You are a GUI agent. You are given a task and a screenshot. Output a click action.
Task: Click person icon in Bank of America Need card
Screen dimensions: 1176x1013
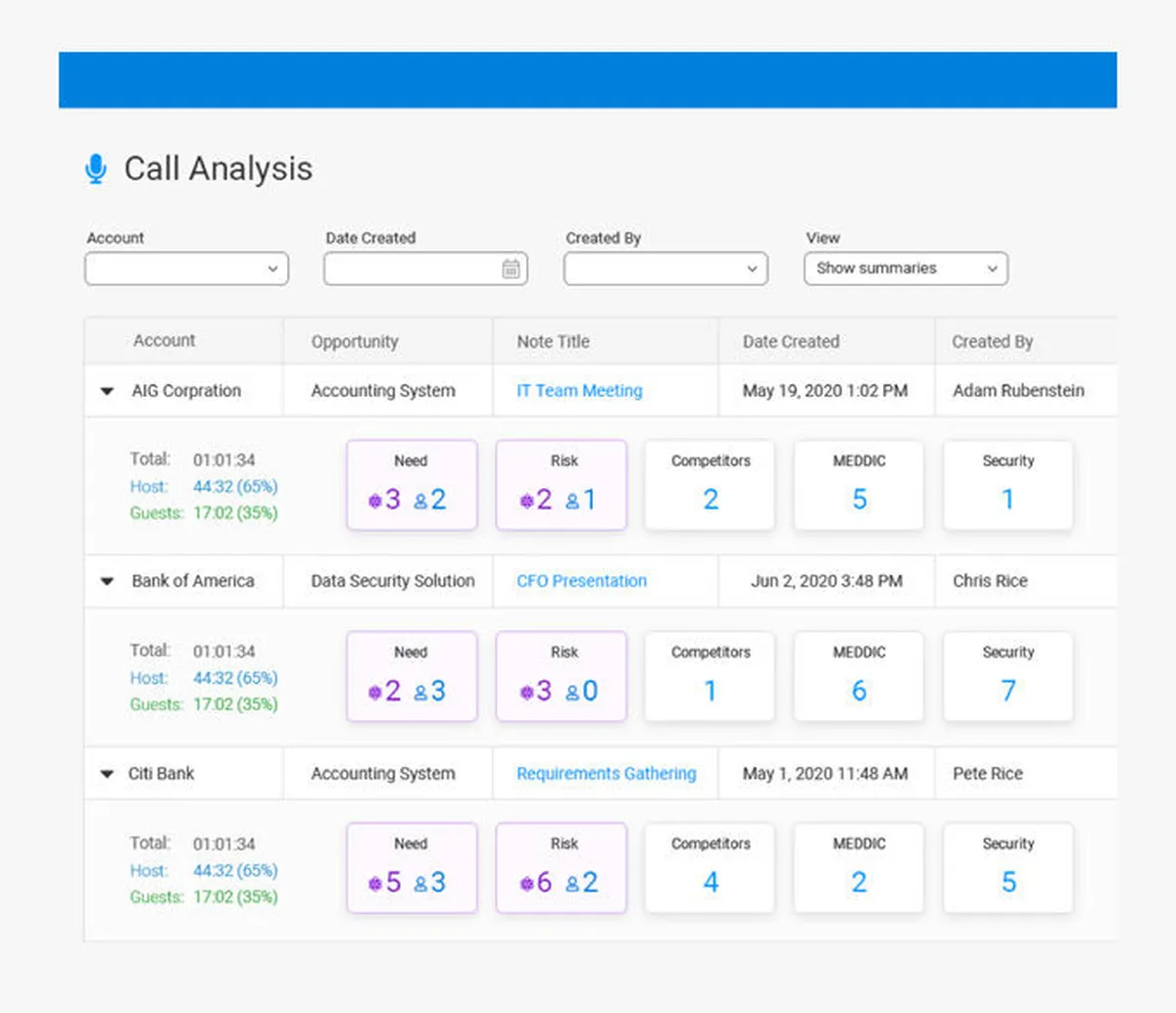click(420, 692)
